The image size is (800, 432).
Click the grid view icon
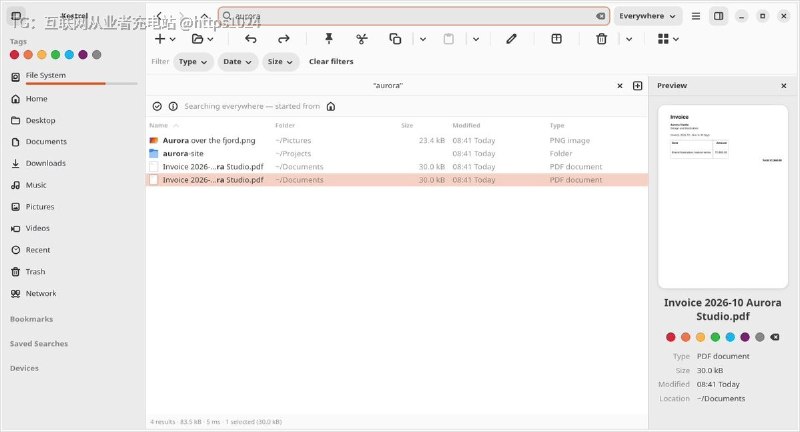click(663, 39)
